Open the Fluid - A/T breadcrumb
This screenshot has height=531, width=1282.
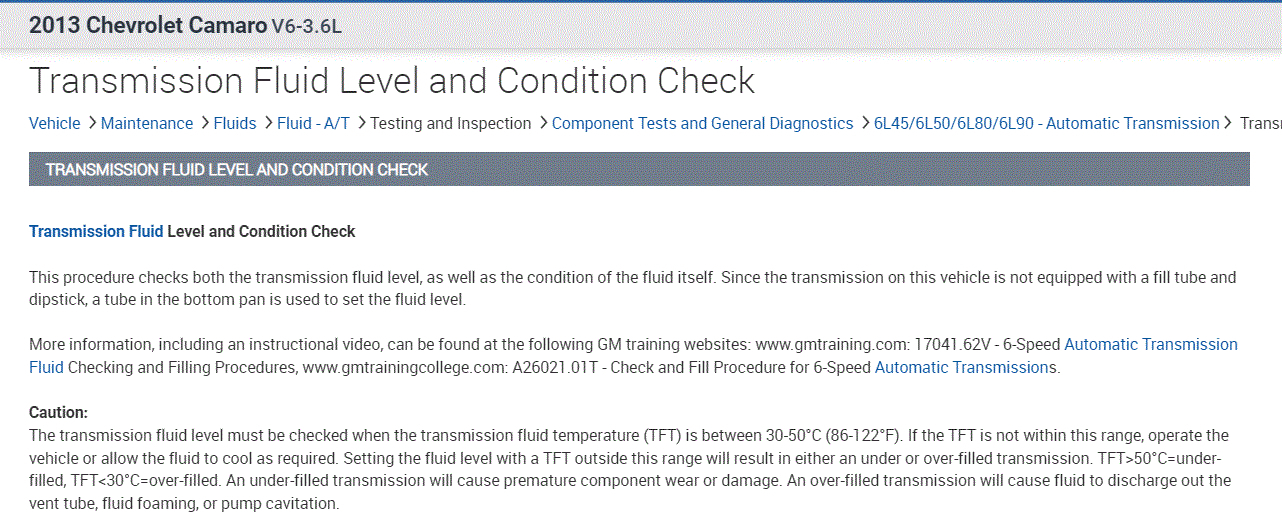(x=313, y=124)
